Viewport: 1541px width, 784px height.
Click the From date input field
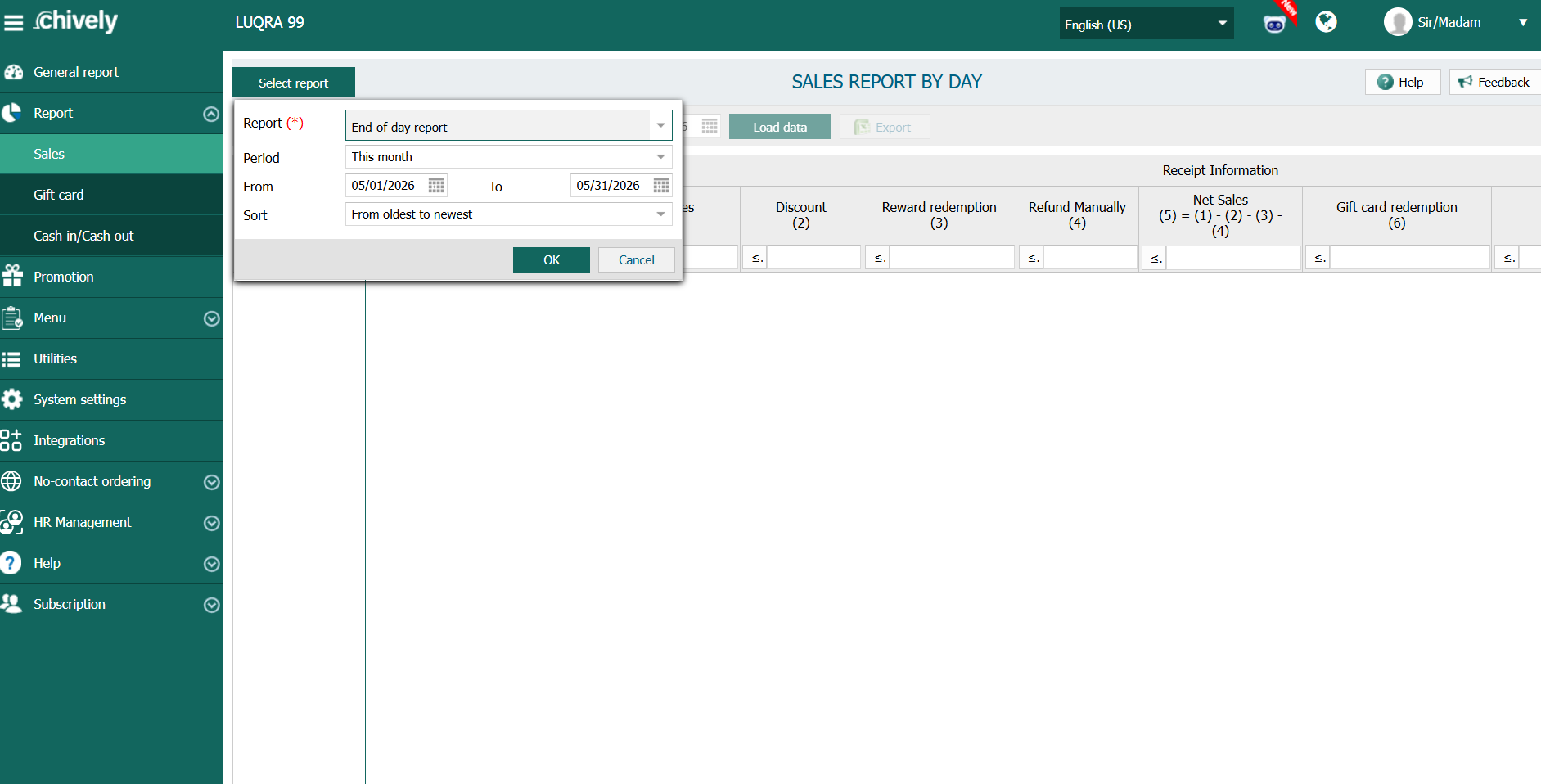coord(386,186)
